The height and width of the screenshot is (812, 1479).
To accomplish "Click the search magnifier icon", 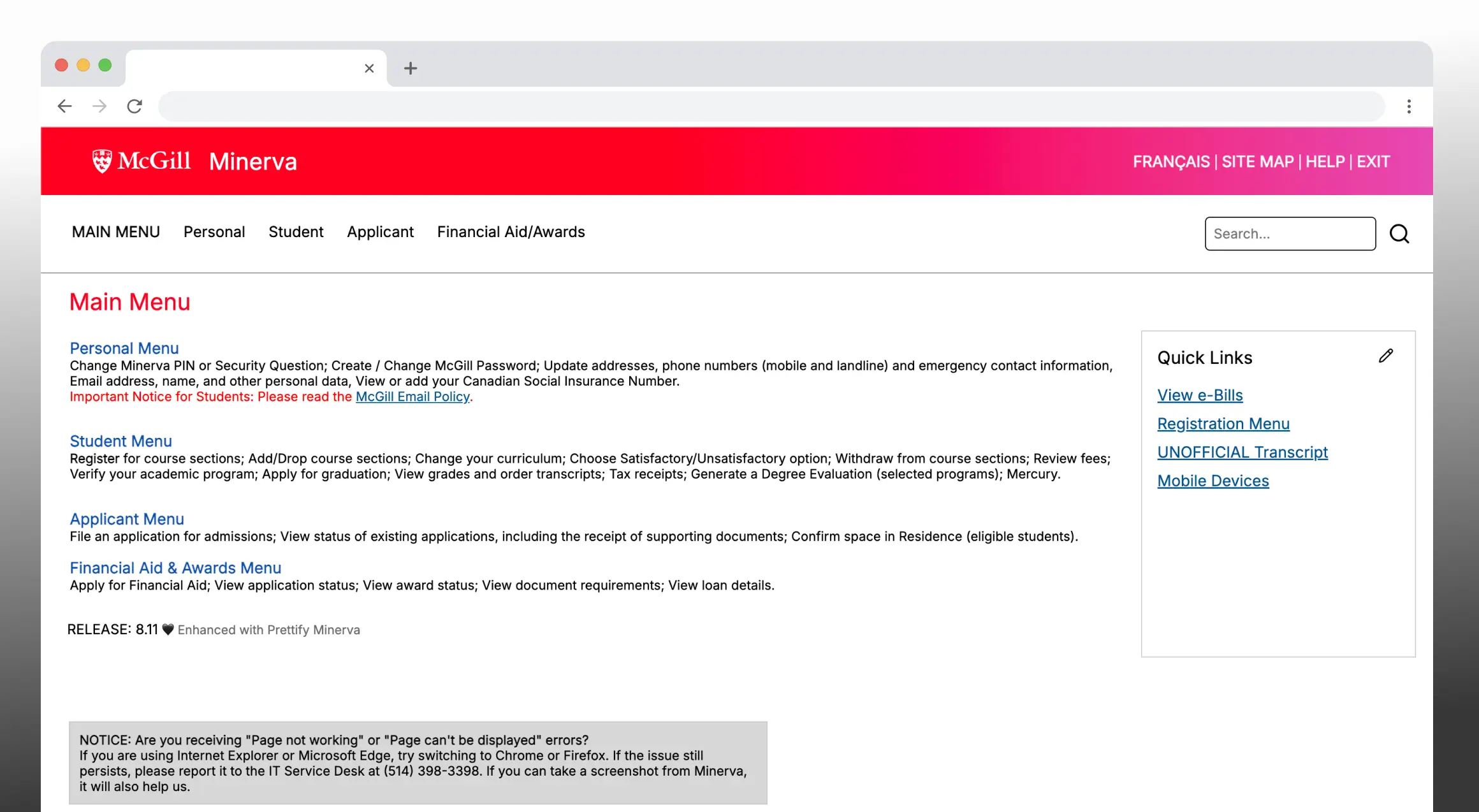I will point(1399,234).
